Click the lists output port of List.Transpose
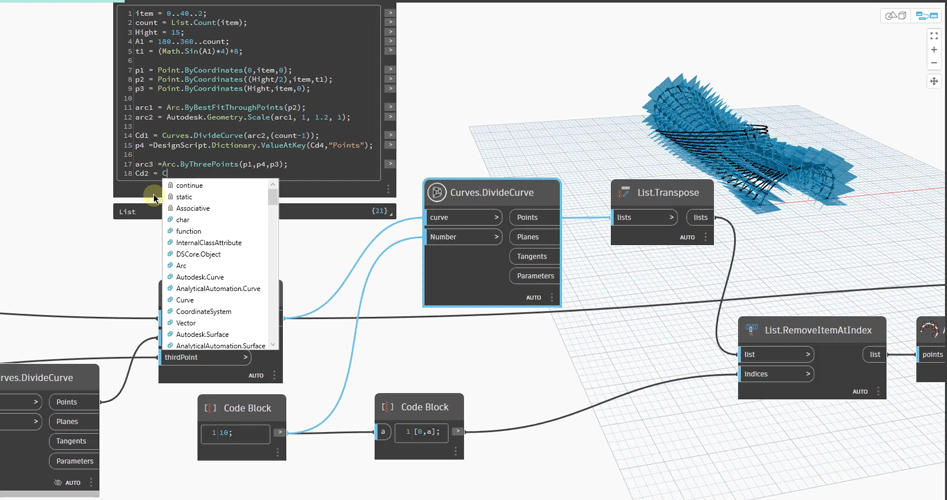Viewport: 947px width, 500px height. 700,217
